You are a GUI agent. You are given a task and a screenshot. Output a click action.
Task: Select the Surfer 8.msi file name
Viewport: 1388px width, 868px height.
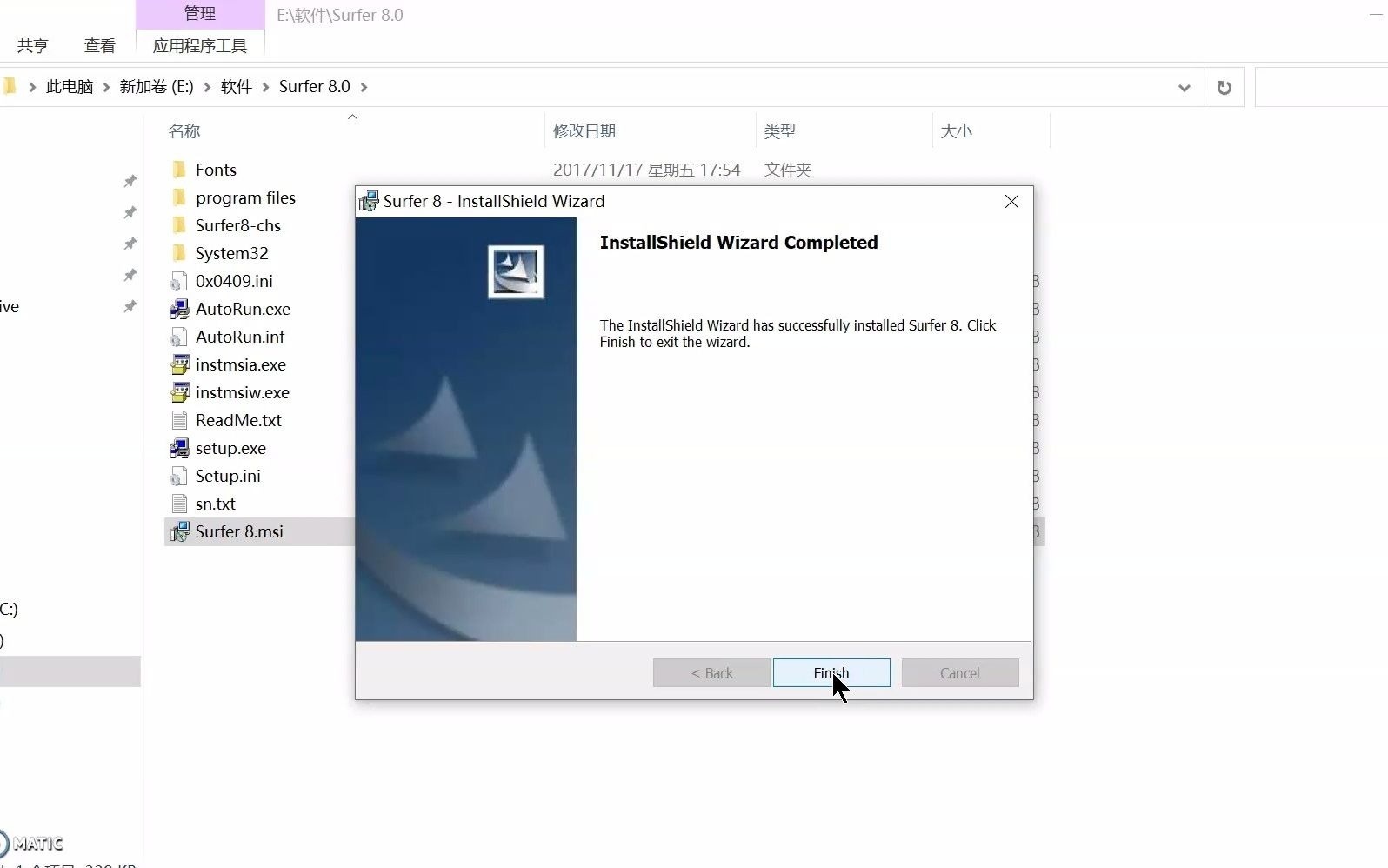(239, 531)
